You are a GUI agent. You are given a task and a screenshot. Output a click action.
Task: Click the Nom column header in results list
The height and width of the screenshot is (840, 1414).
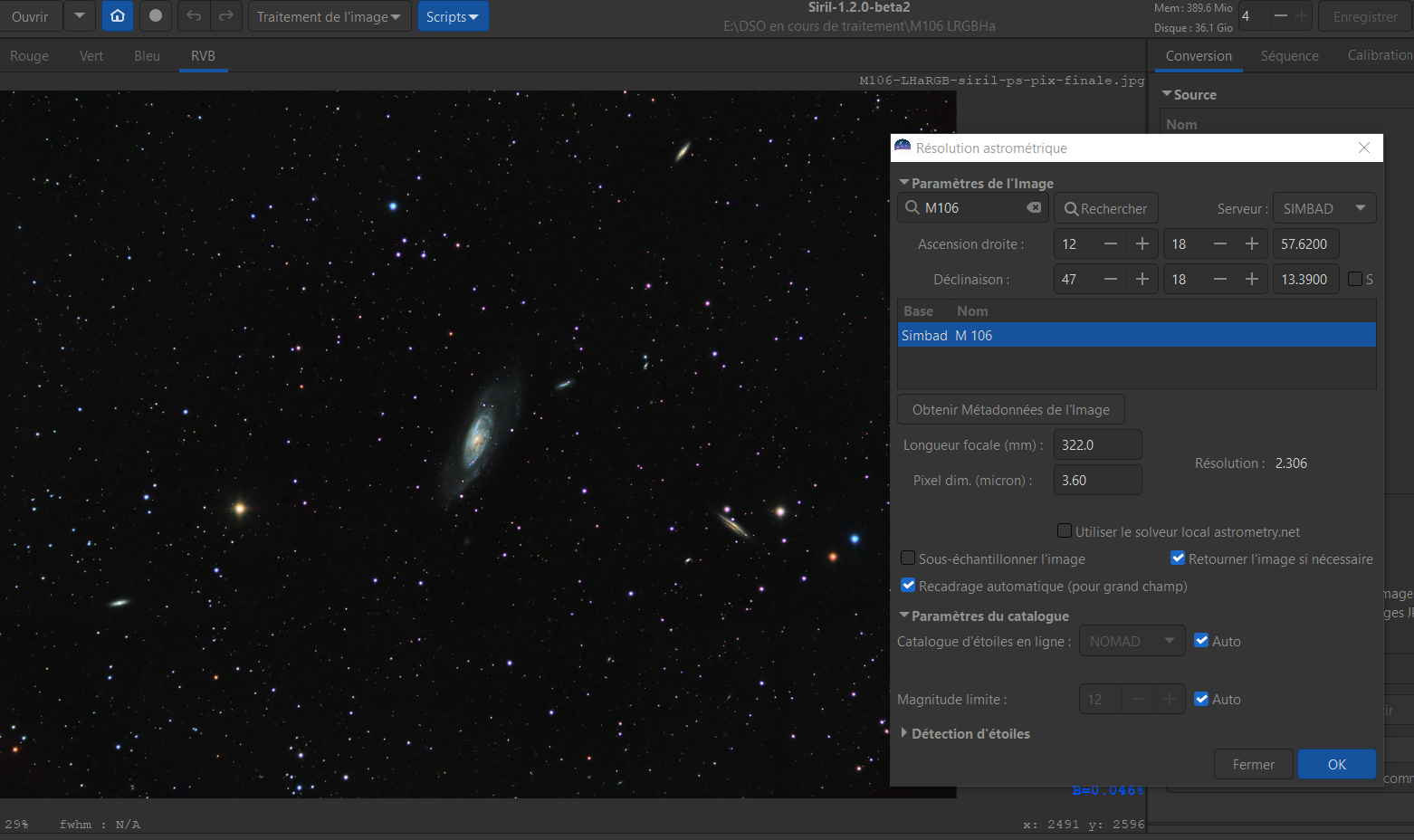click(972, 310)
